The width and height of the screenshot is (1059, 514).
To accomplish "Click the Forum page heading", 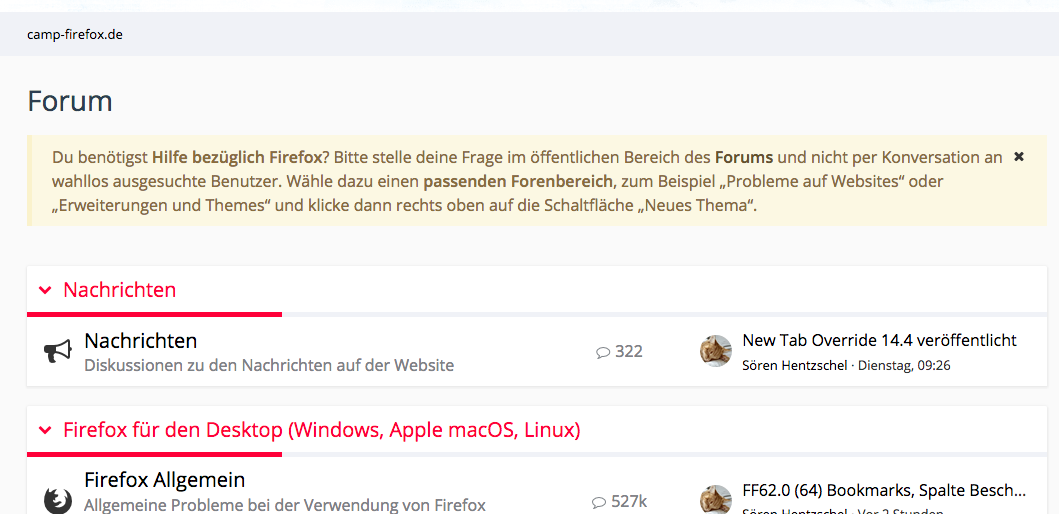I will pos(70,101).
